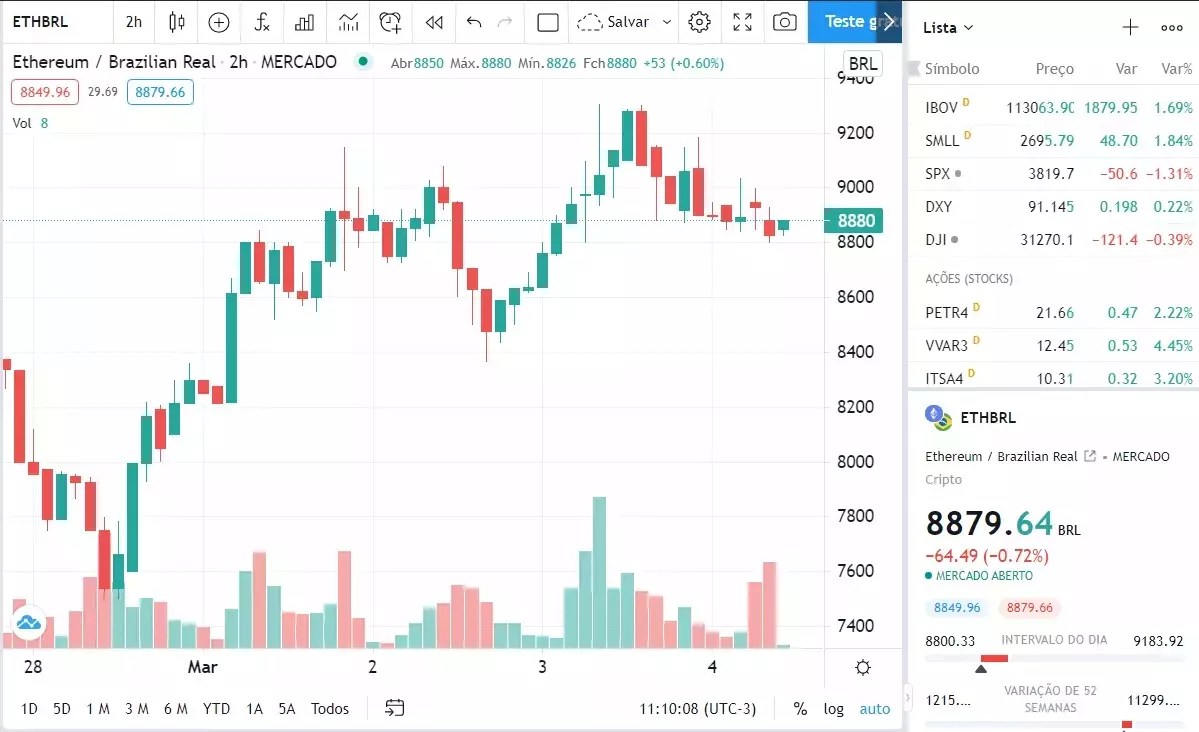This screenshot has height=732, width=1199.
Task: Redo the last chart action
Action: [x=505, y=22]
